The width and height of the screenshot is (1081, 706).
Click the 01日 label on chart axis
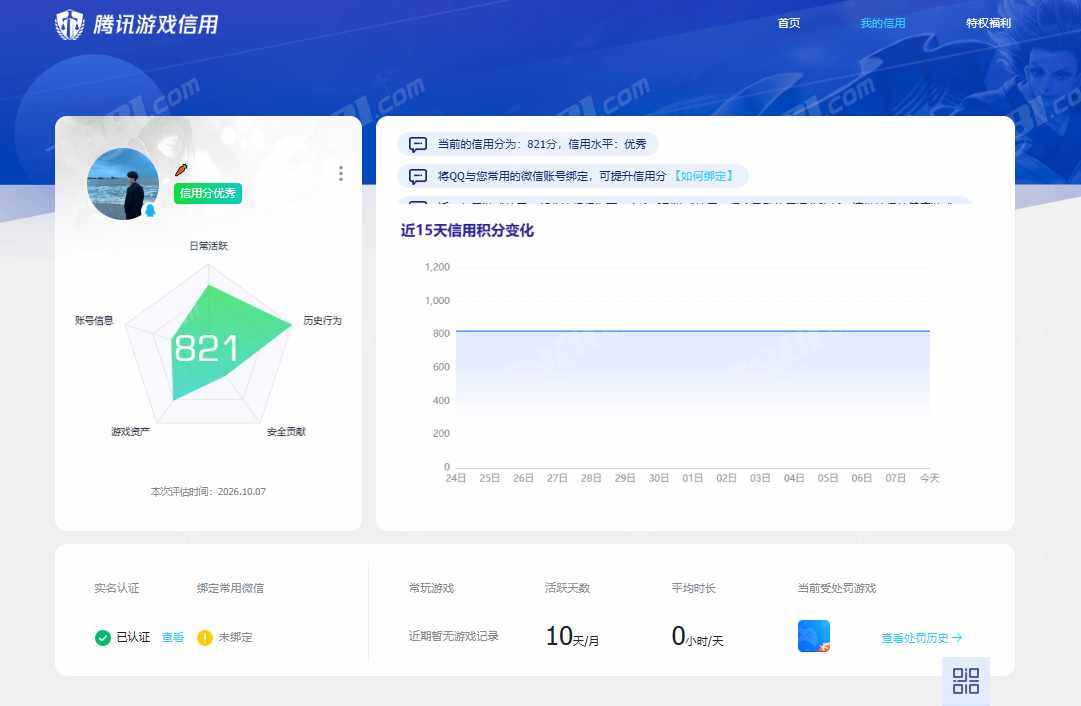693,478
